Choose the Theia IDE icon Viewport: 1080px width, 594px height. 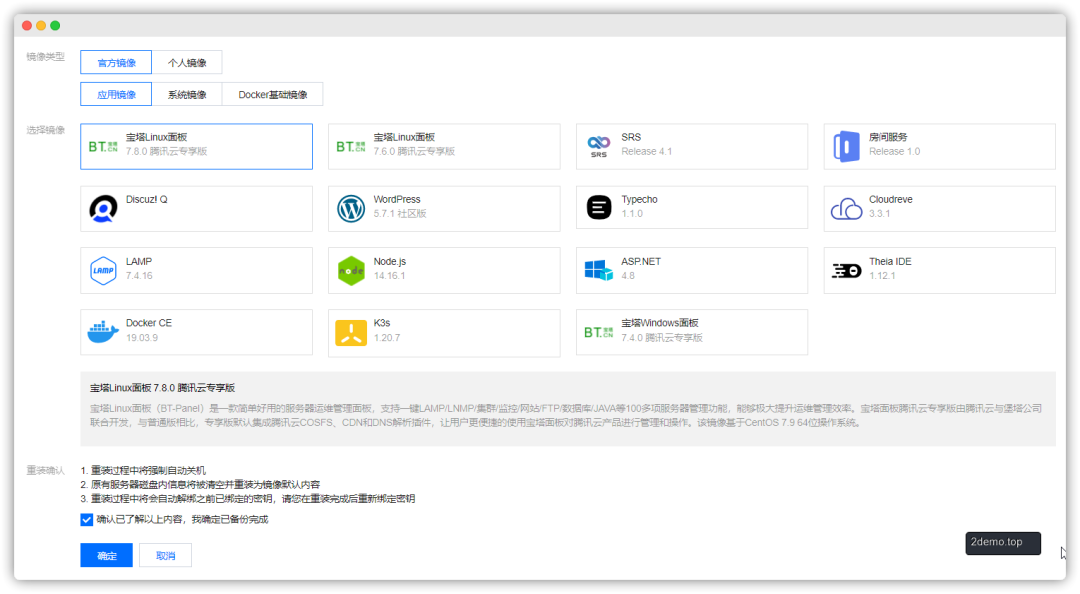point(847,271)
